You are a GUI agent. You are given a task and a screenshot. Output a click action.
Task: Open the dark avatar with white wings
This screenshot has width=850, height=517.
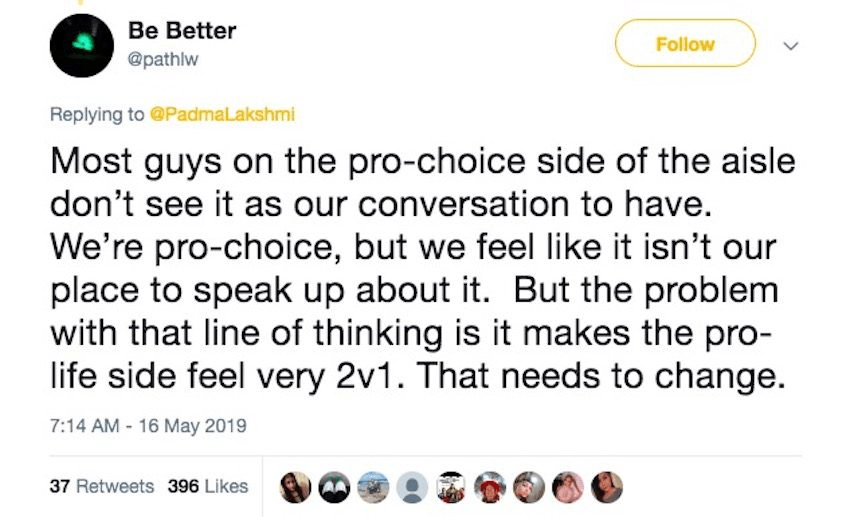pyautogui.click(x=336, y=487)
